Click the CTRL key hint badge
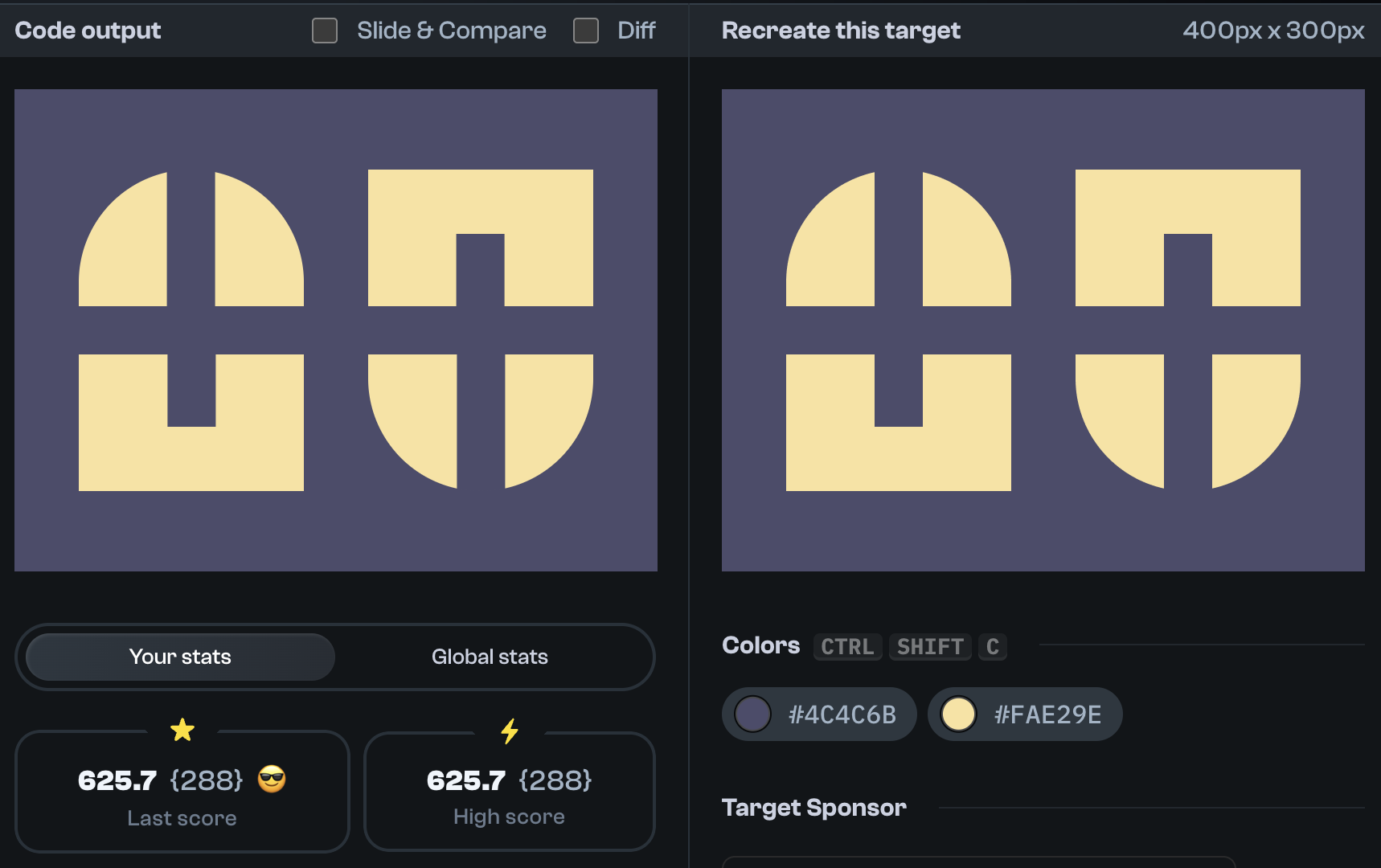1381x868 pixels. [x=847, y=646]
